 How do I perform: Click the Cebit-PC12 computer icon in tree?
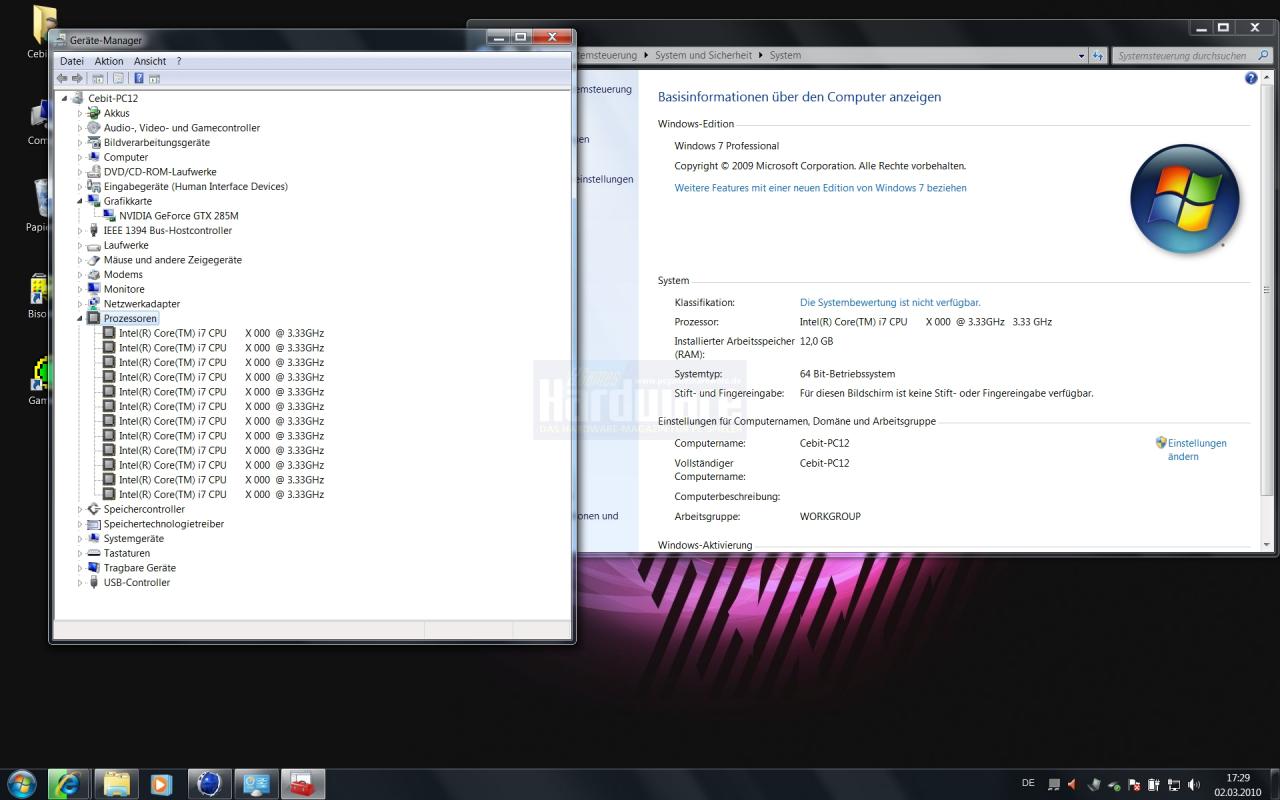coord(79,98)
